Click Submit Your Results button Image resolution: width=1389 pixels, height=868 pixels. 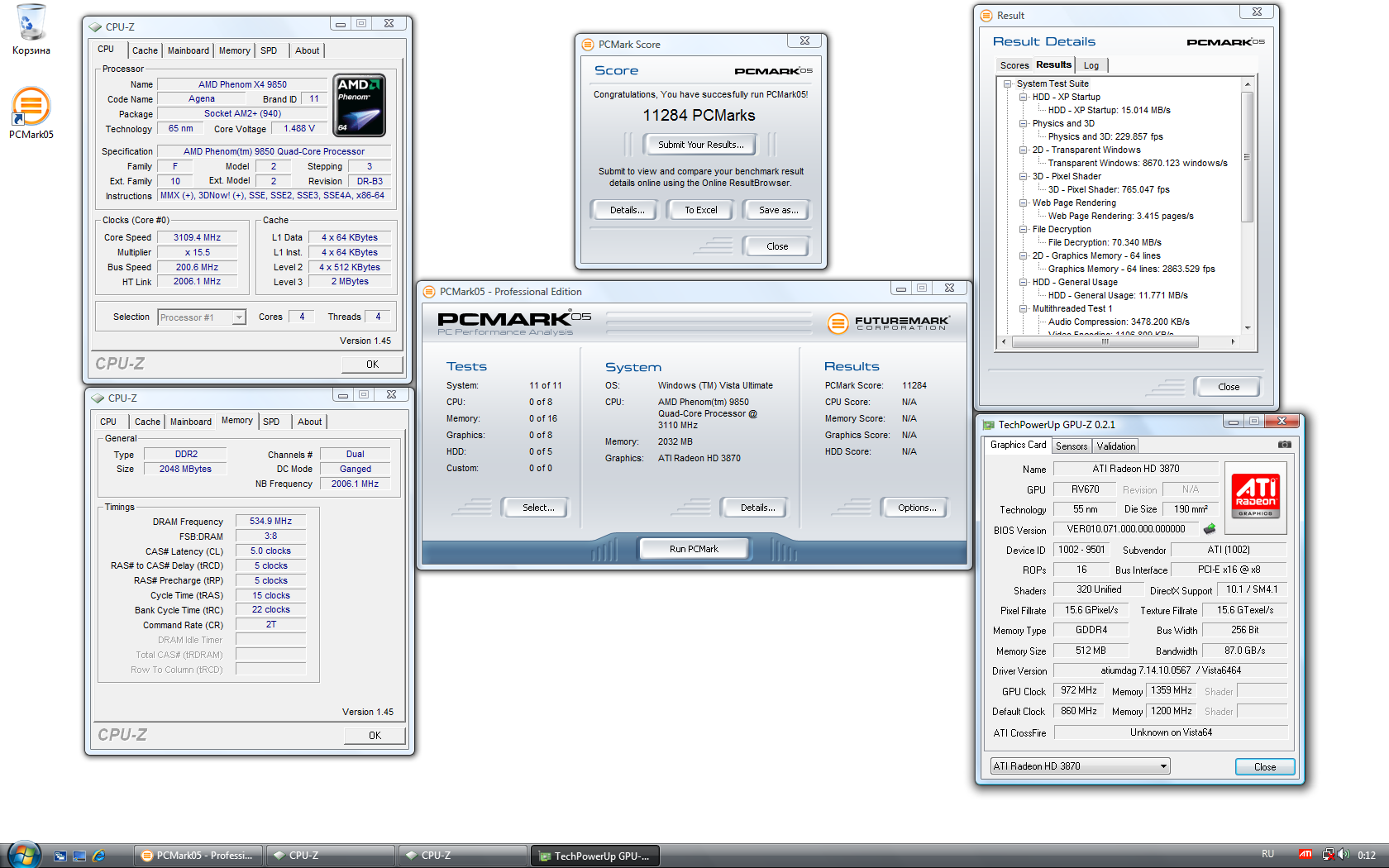click(701, 145)
